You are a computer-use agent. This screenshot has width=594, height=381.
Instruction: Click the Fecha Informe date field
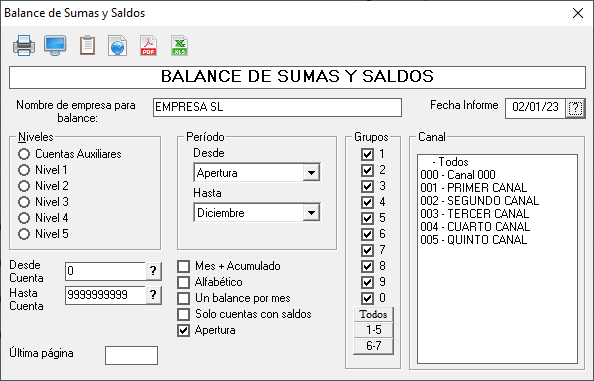tap(535, 108)
